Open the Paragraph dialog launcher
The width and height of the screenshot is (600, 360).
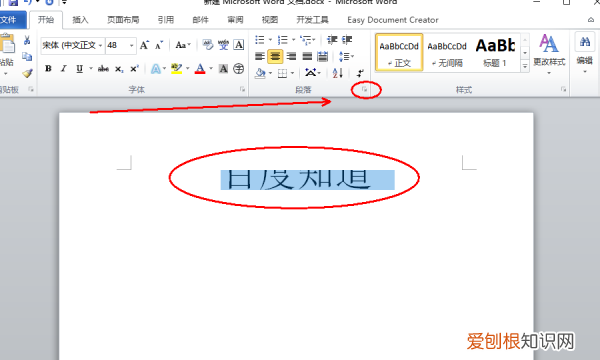tap(364, 90)
